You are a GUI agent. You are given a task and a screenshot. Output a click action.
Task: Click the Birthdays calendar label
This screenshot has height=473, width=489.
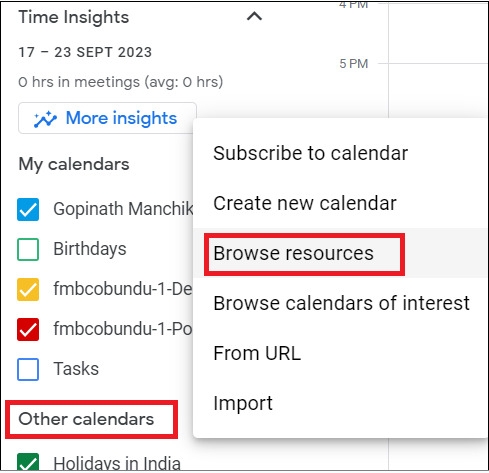pyautogui.click(x=90, y=249)
